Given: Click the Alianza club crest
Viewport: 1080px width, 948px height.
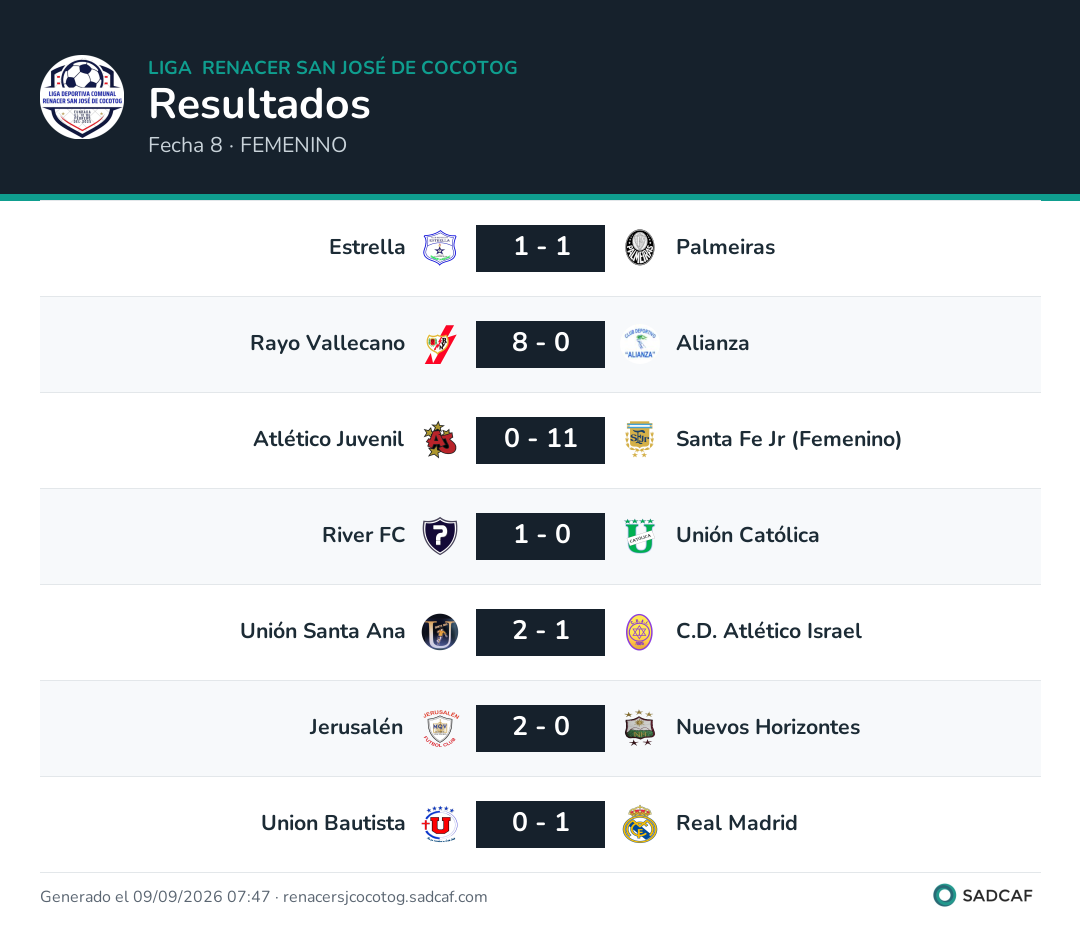Looking at the screenshot, I should 640,344.
